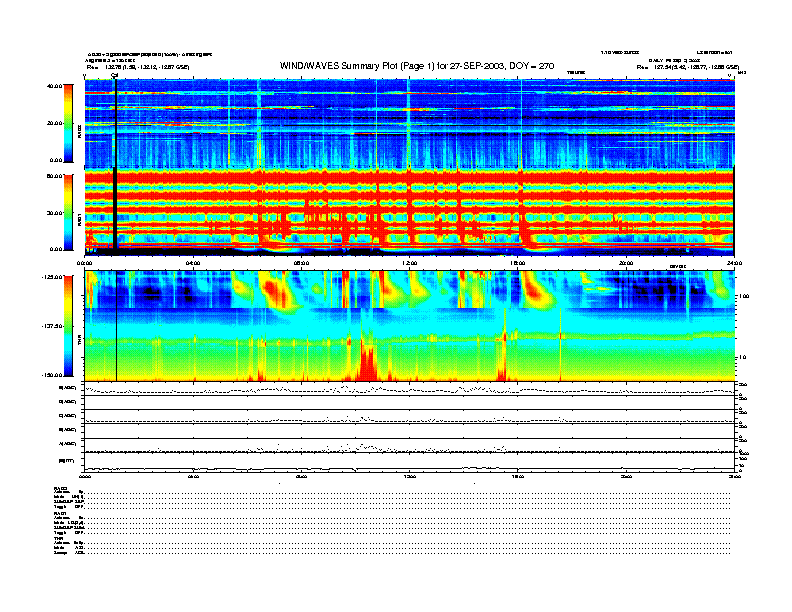Click the RAD1 panel color scale bar
792x612 pixels.
[x=68, y=212]
